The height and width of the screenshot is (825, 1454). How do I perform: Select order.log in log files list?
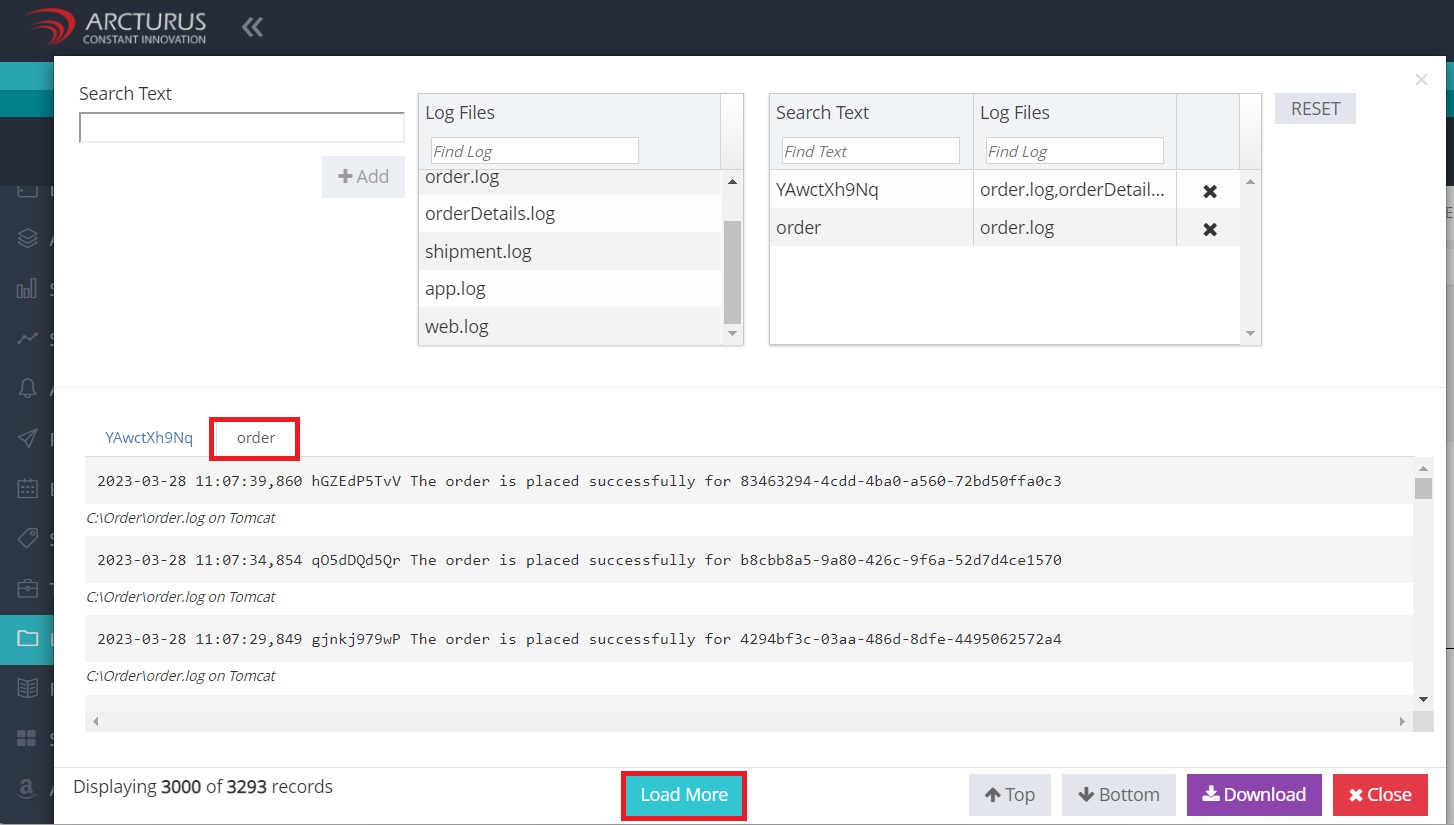tap(570, 180)
